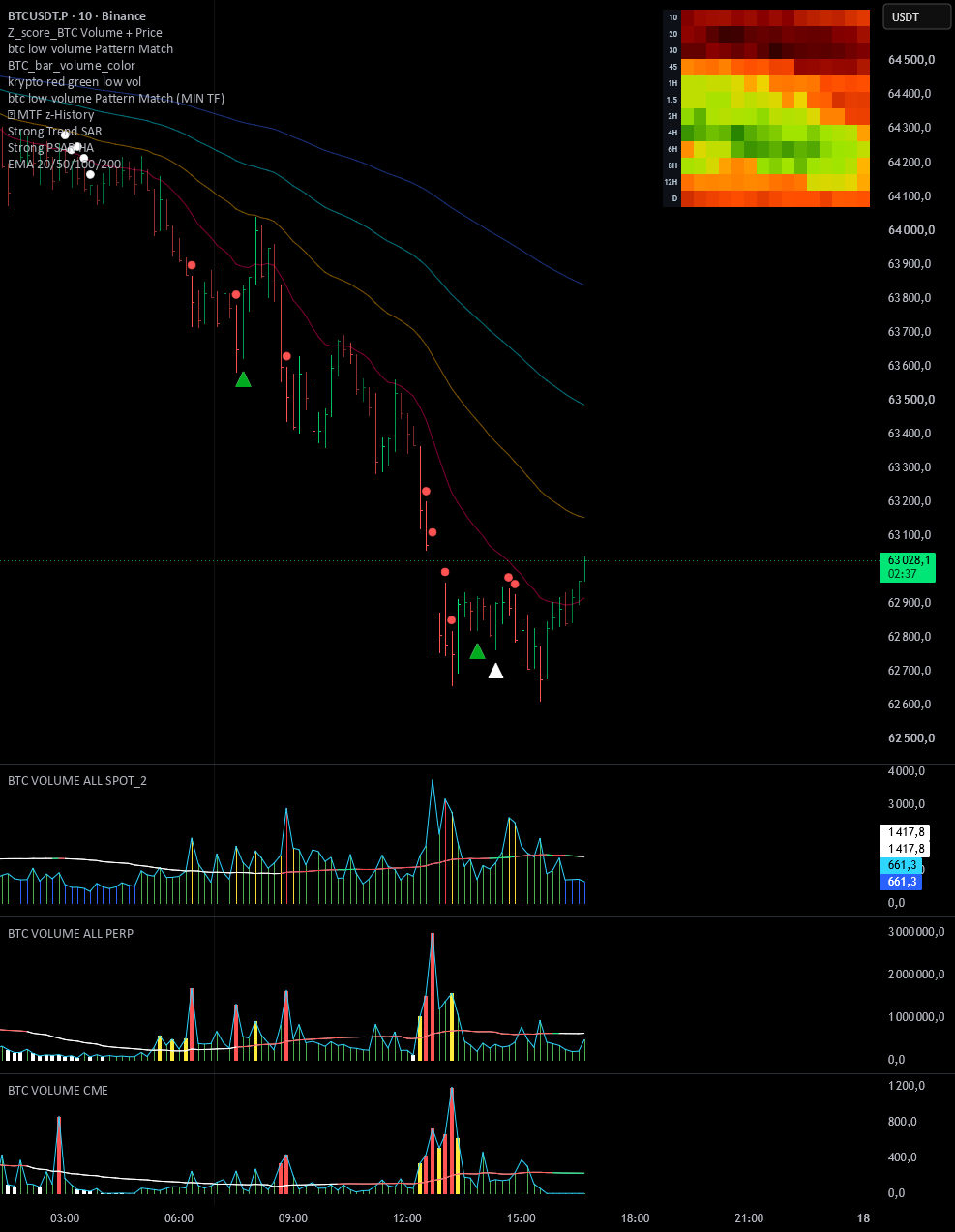Click the 1 200,0 CME volume axis label
The width and height of the screenshot is (955, 1232).
click(906, 1086)
